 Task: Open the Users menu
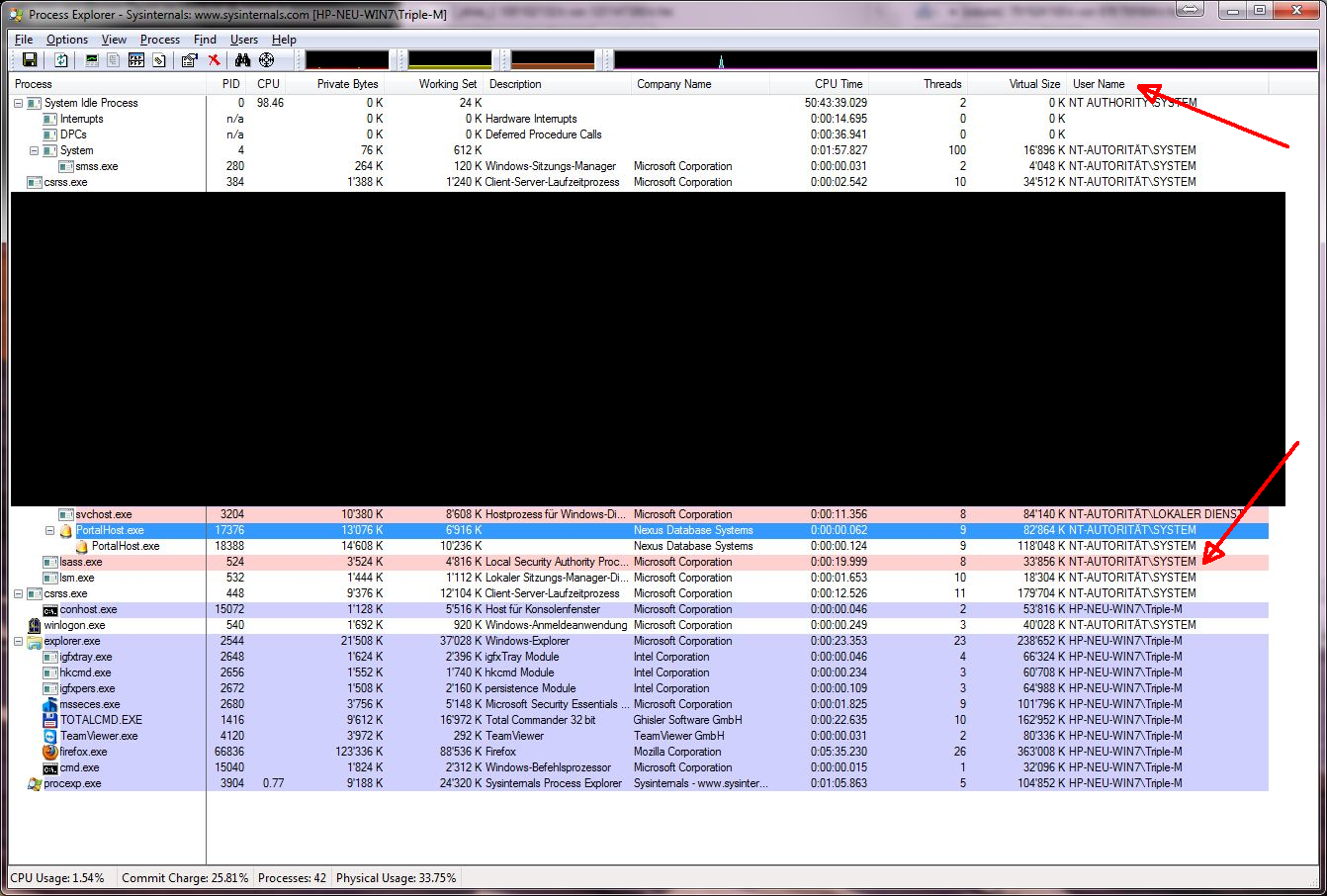[x=242, y=40]
